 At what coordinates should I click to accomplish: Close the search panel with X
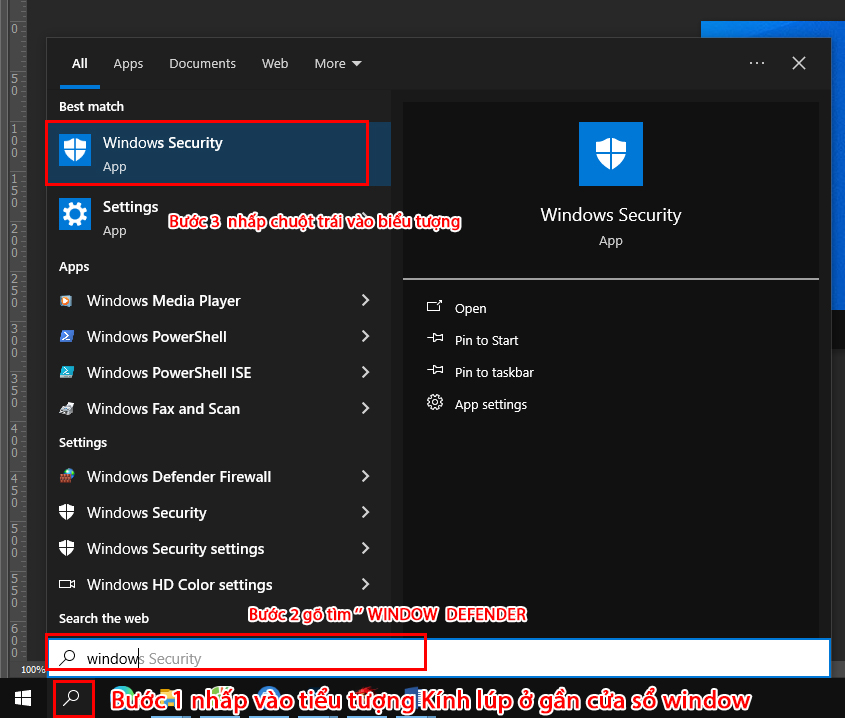[799, 63]
